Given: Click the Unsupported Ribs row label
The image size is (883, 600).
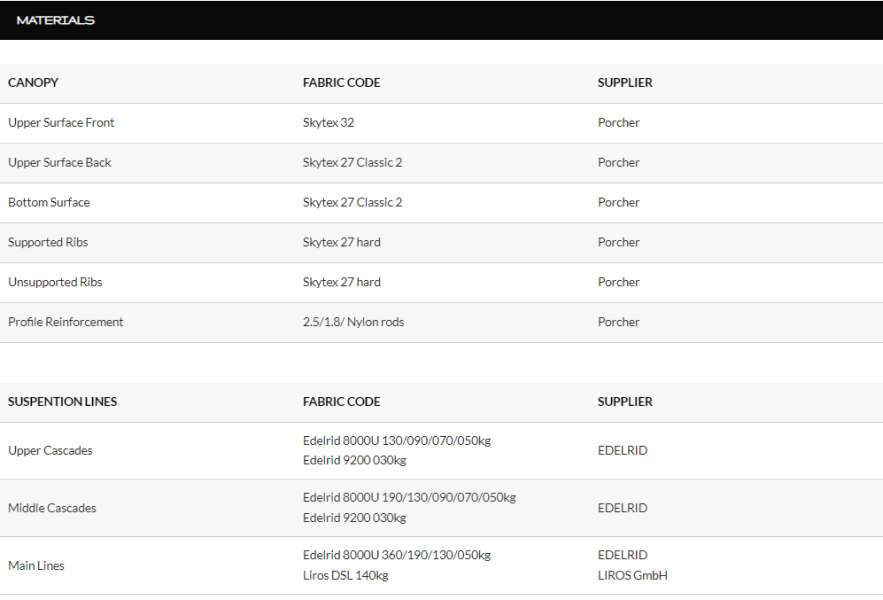Looking at the screenshot, I should coord(55,282).
